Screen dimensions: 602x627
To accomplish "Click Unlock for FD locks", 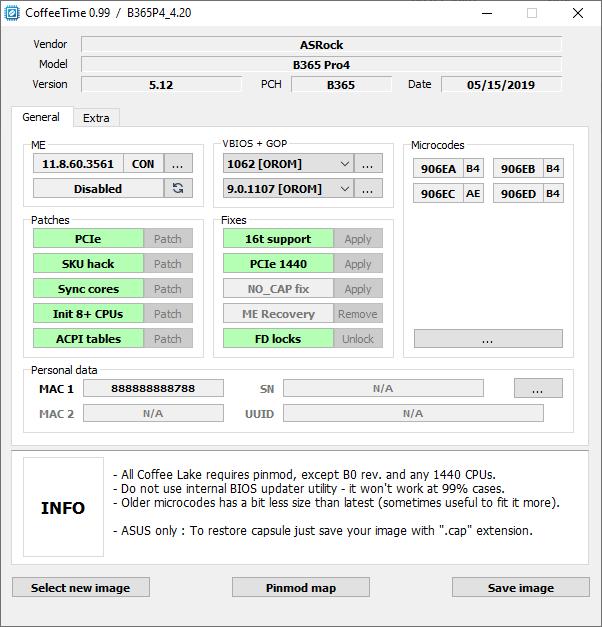I will click(358, 339).
